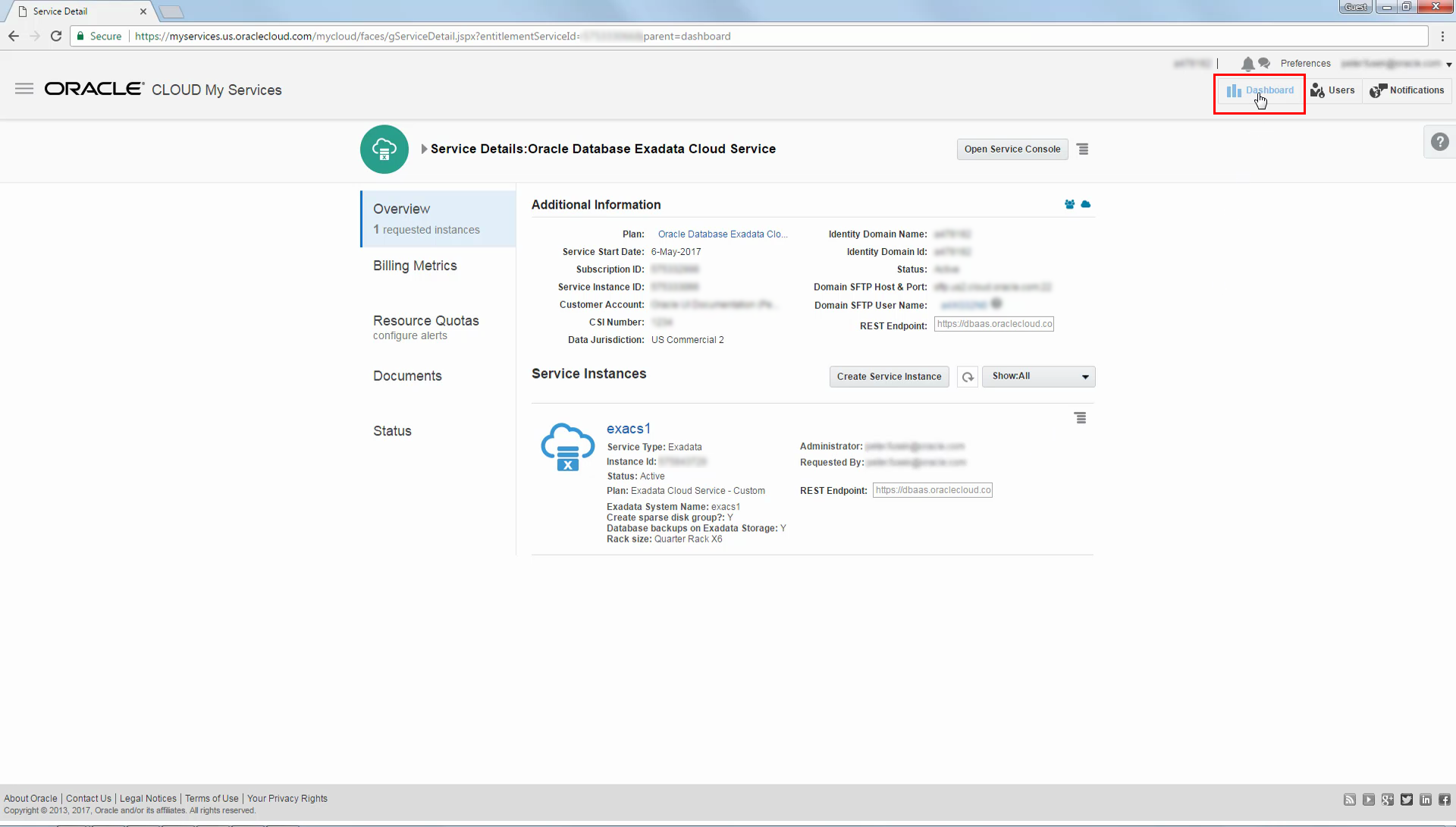This screenshot has height=827, width=1456.
Task: Open Your Privacy Rights footer link
Action: pos(287,799)
